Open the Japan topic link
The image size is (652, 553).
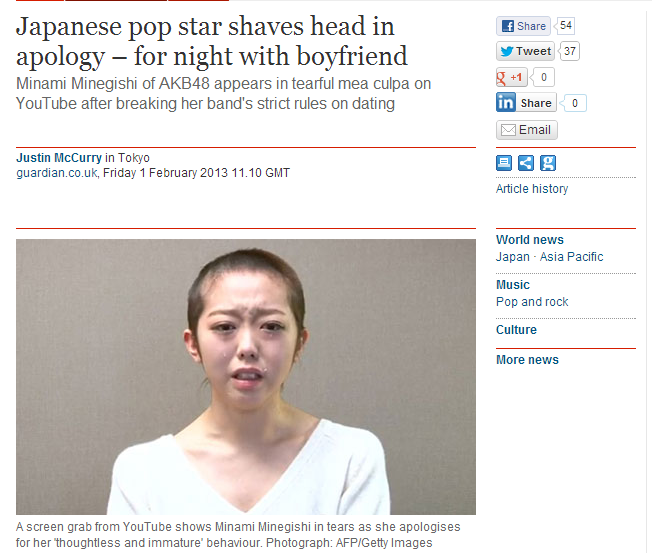pos(513,257)
